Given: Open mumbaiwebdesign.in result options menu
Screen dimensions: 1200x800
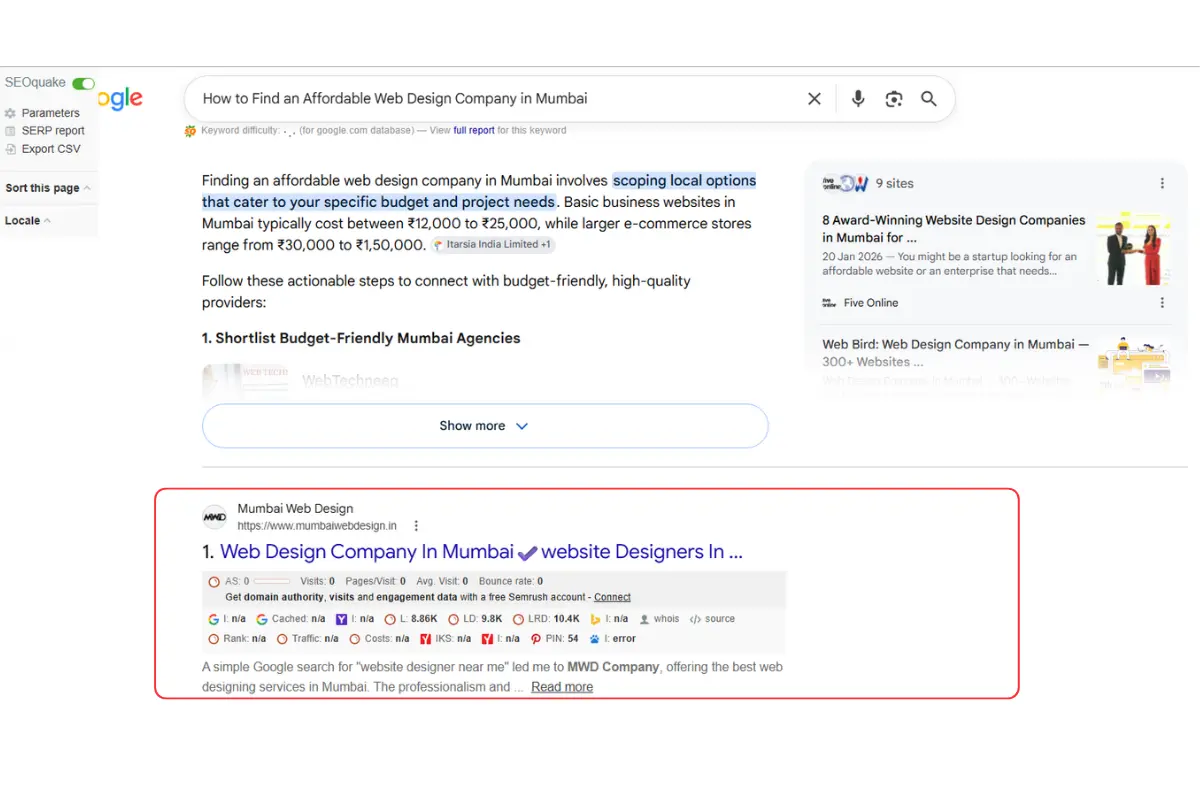Looking at the screenshot, I should (x=416, y=526).
